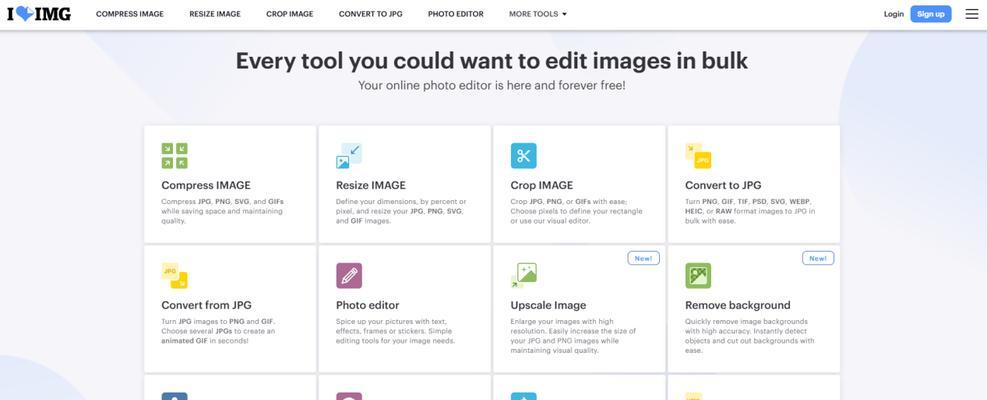This screenshot has width=987, height=400.
Task: Click the Convert to JPG description text
Action: (750, 211)
